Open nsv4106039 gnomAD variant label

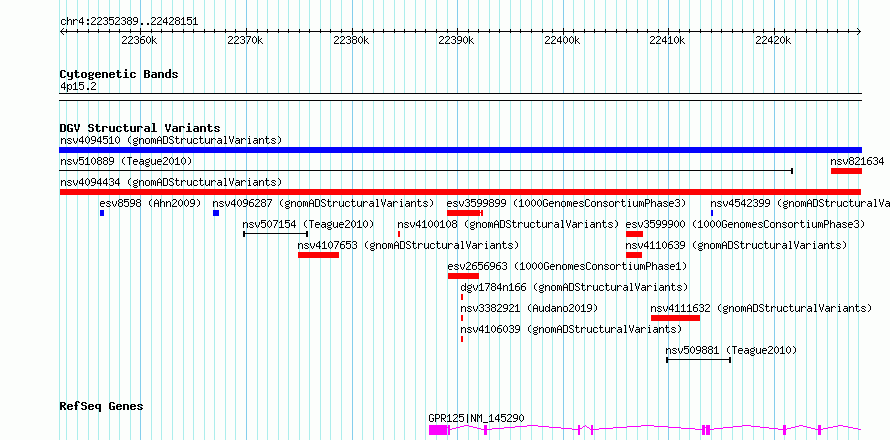tap(571, 329)
